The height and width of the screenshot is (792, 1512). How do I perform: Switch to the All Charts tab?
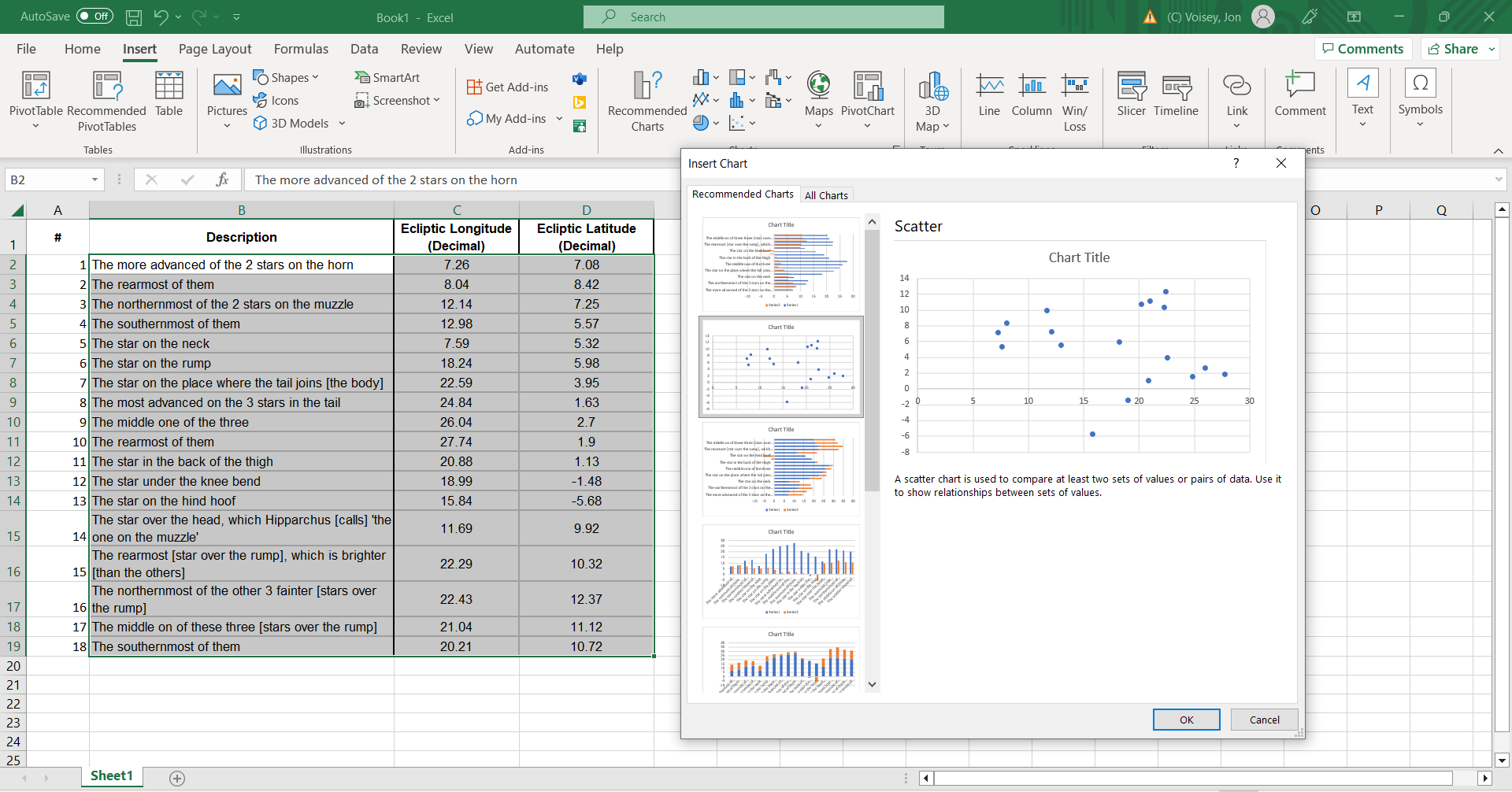click(826, 195)
